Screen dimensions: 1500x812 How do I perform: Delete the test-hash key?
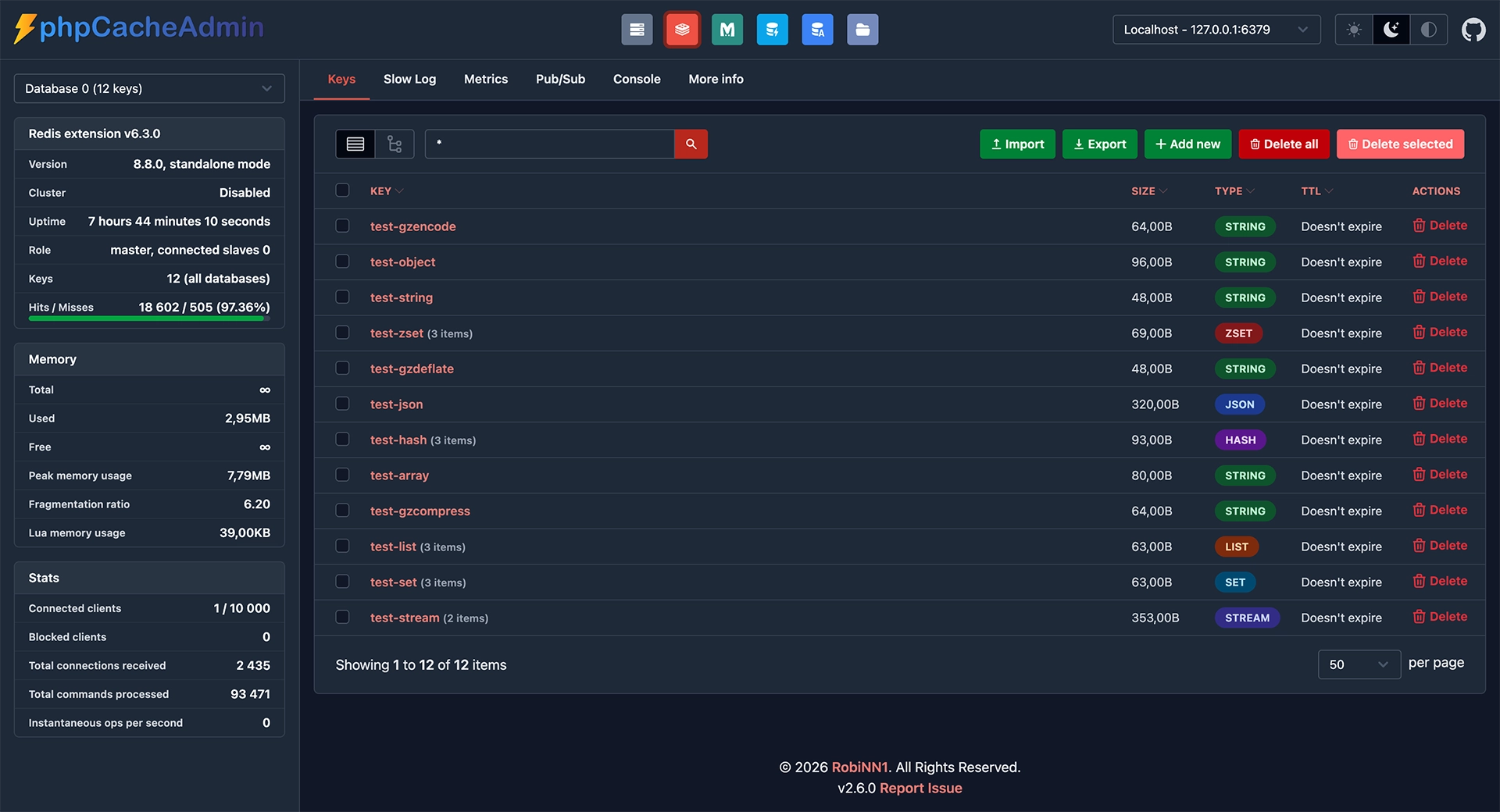pyautogui.click(x=1440, y=439)
